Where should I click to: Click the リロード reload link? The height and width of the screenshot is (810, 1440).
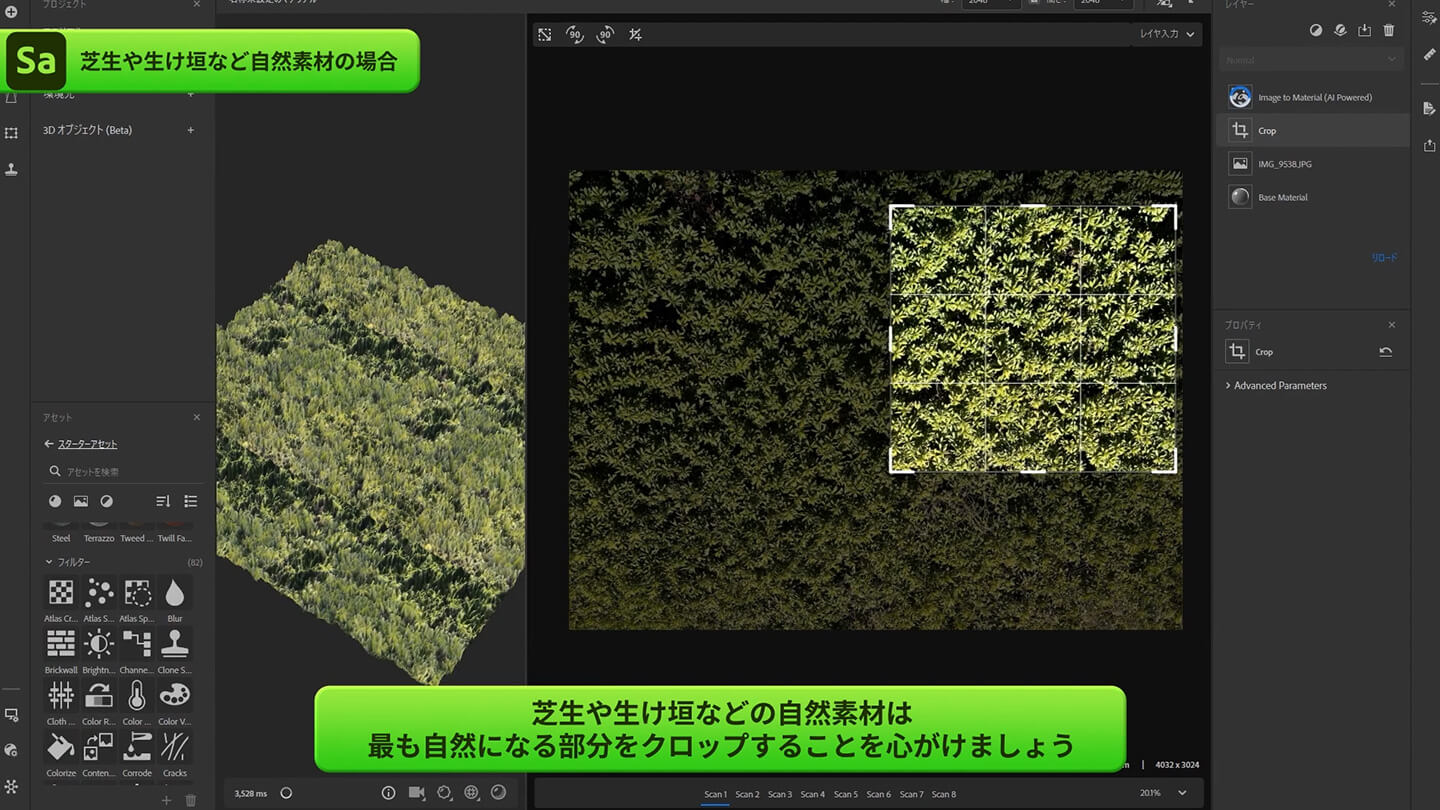coord(1385,257)
